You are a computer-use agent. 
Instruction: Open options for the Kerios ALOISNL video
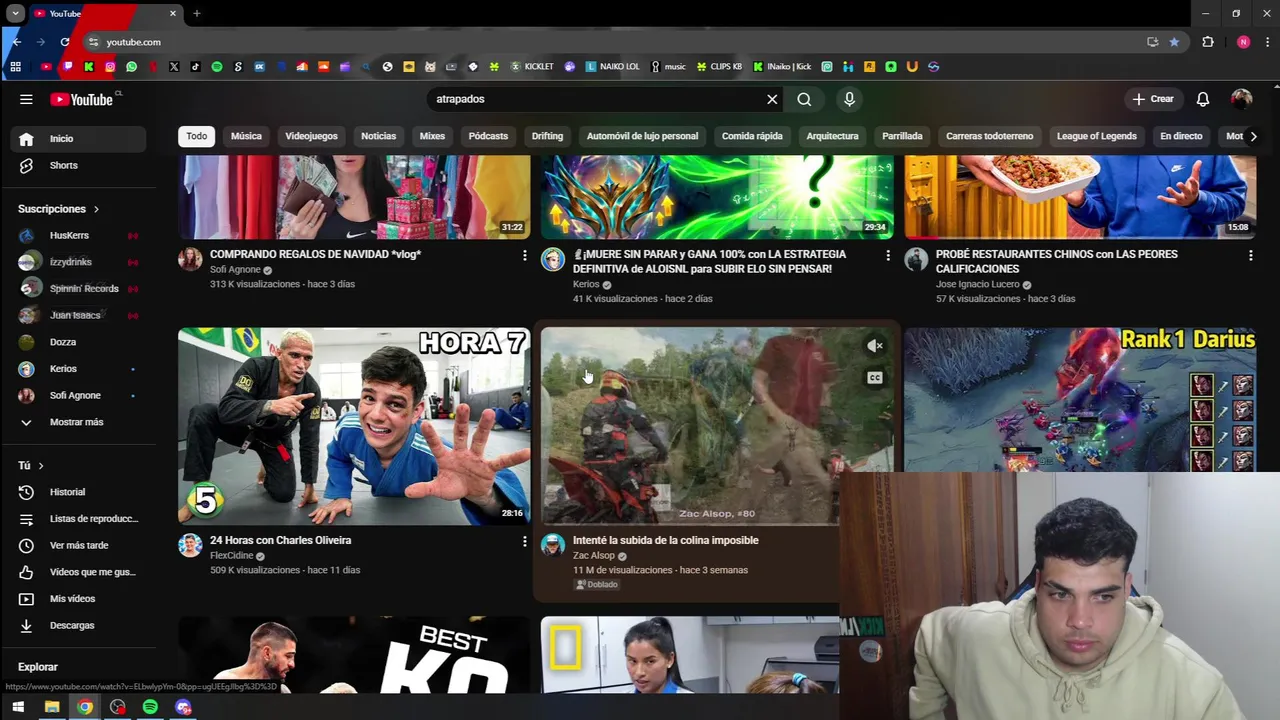[887, 256]
